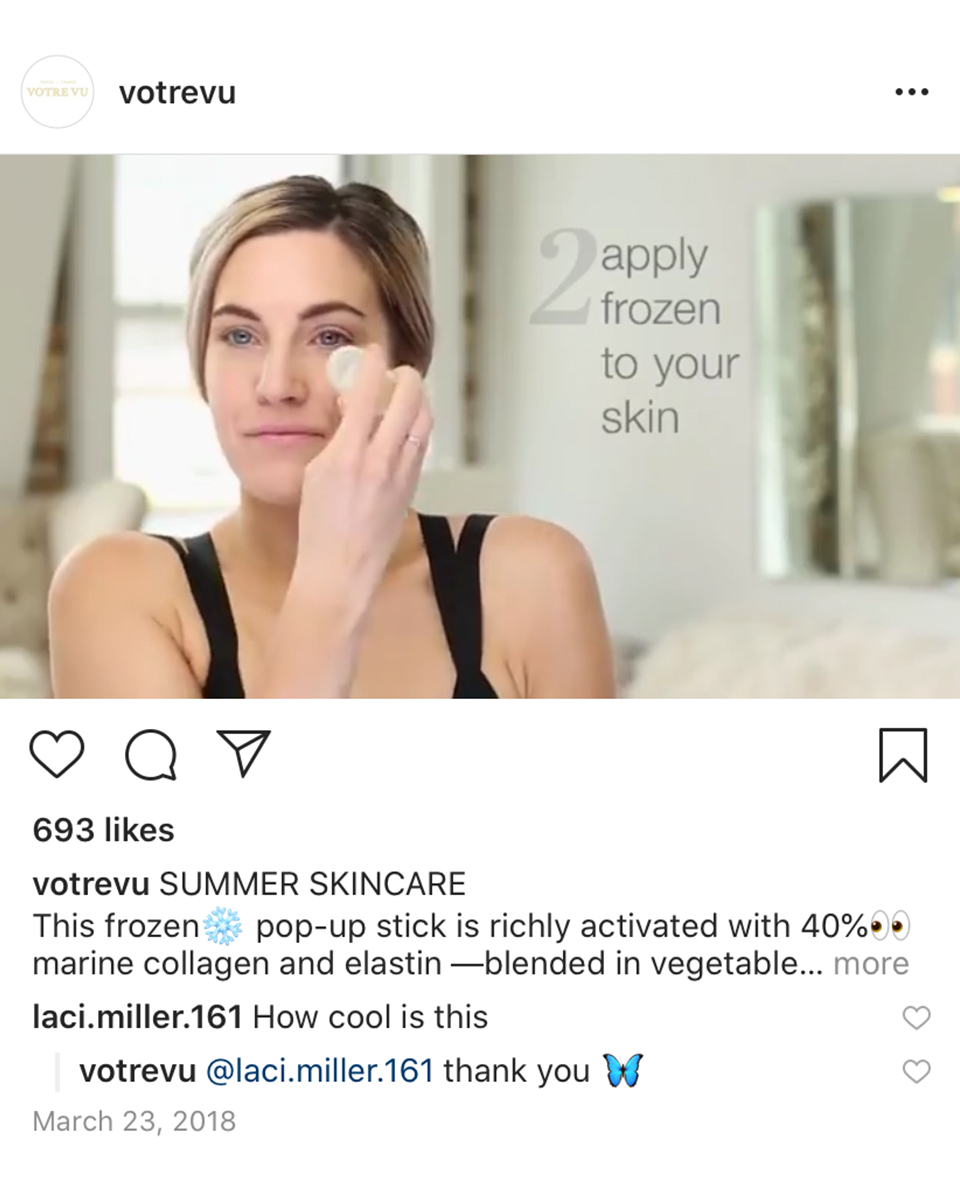Tap the votrevu name in the reply

137,1071
